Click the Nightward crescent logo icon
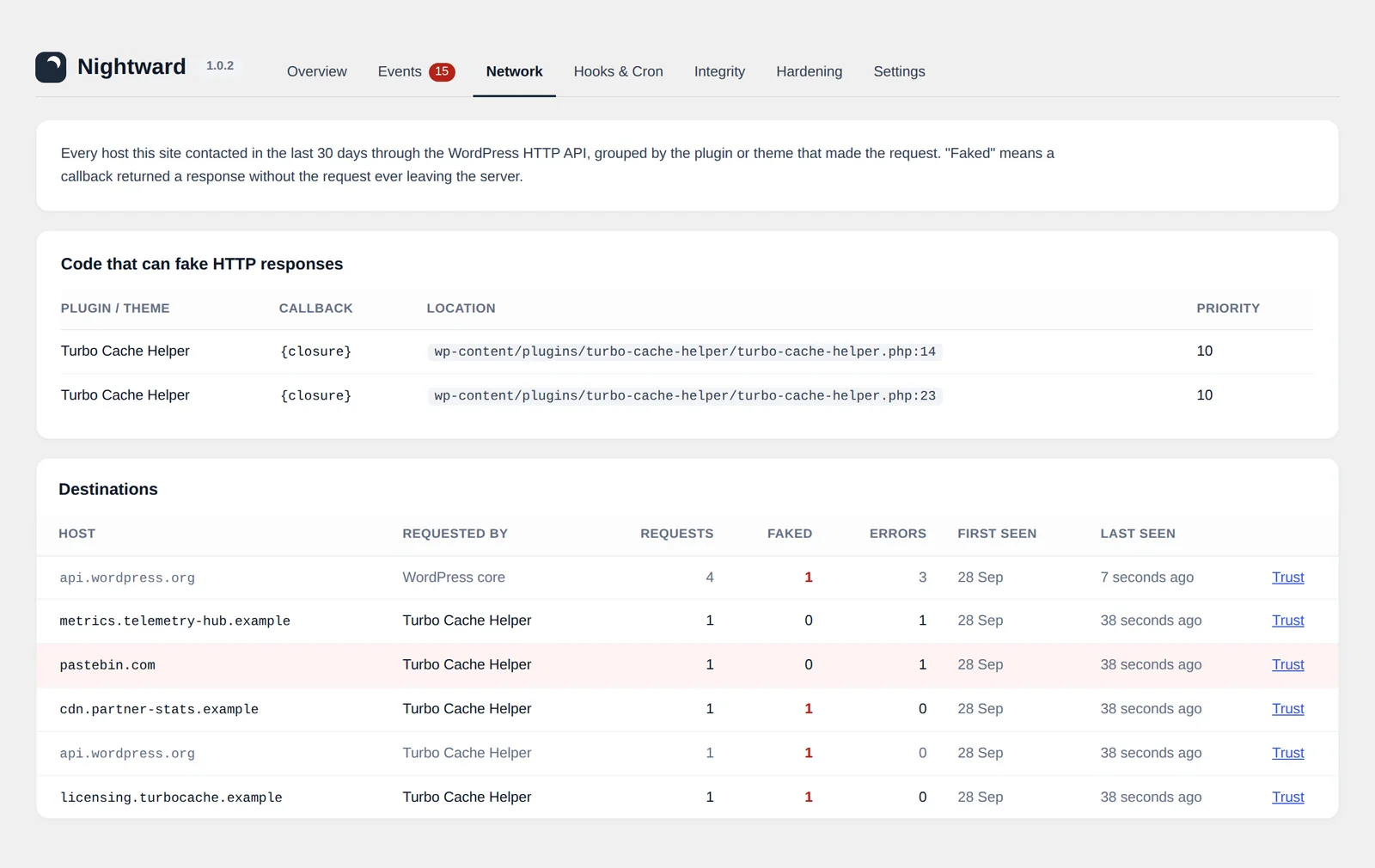1375x868 pixels. tap(51, 67)
